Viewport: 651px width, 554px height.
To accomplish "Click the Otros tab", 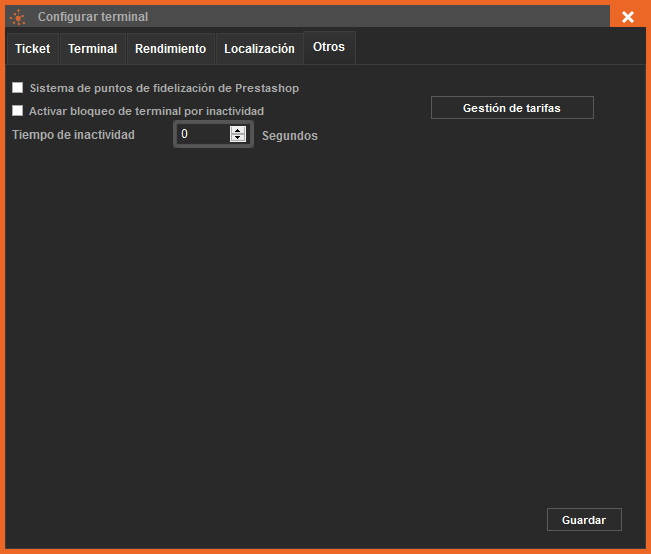I will 329,48.
